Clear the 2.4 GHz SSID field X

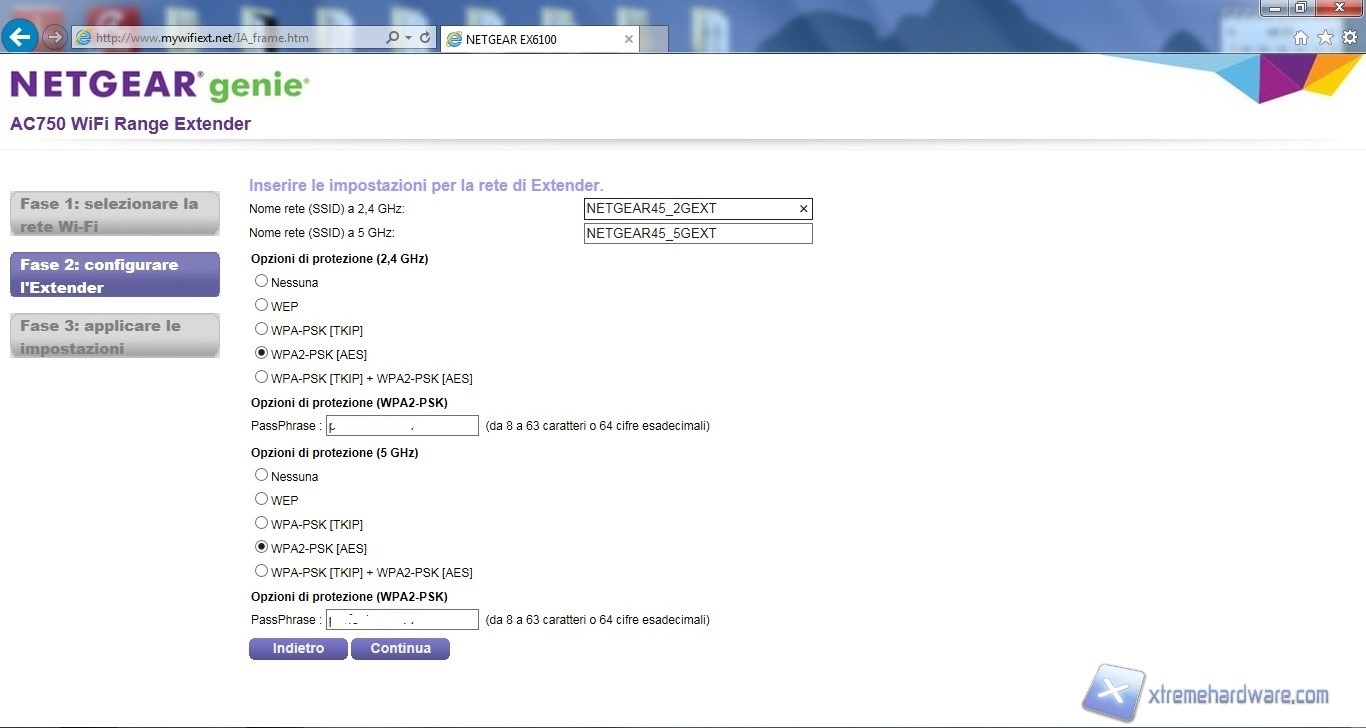point(803,209)
